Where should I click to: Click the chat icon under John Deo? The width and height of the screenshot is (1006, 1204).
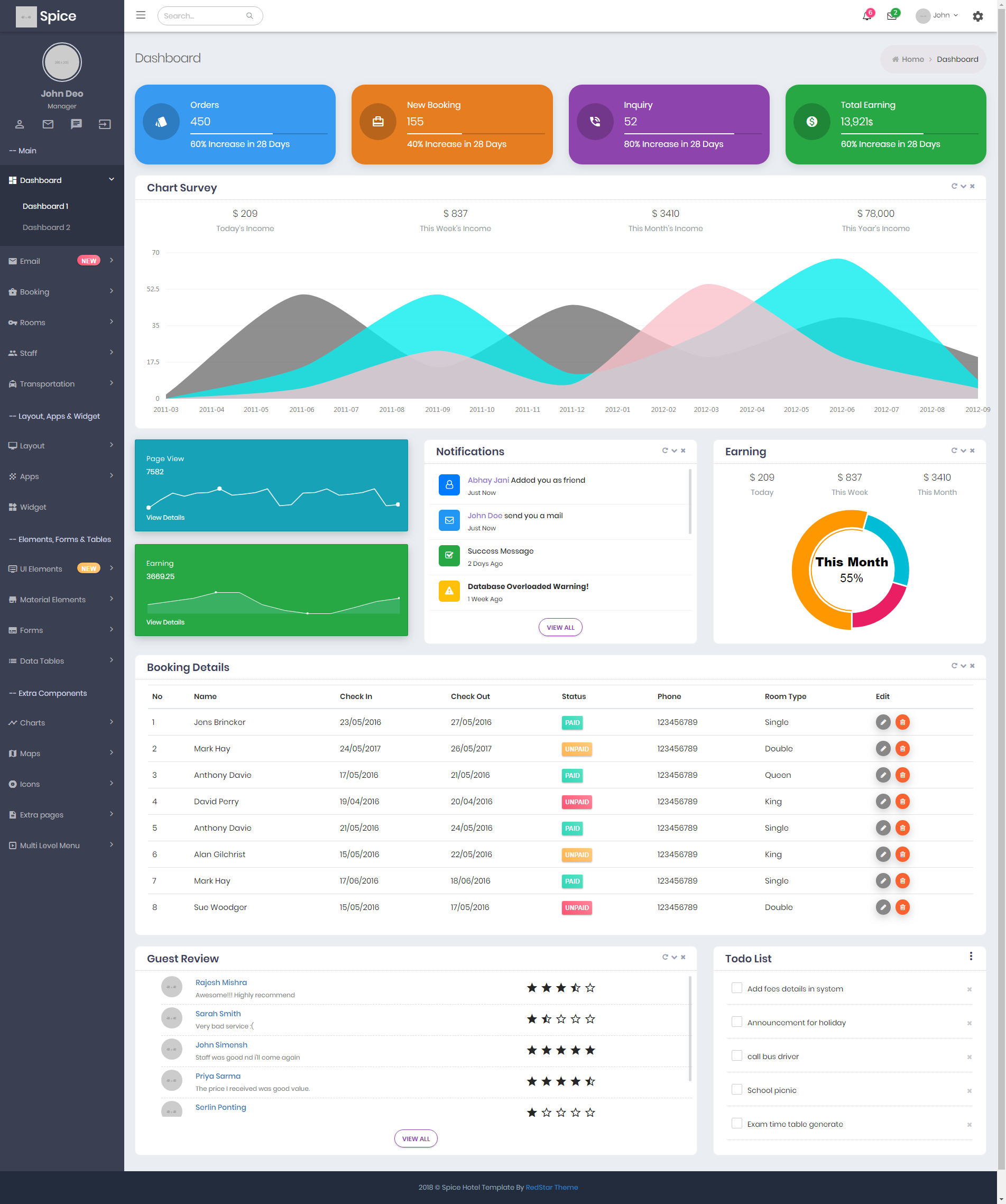(x=76, y=124)
